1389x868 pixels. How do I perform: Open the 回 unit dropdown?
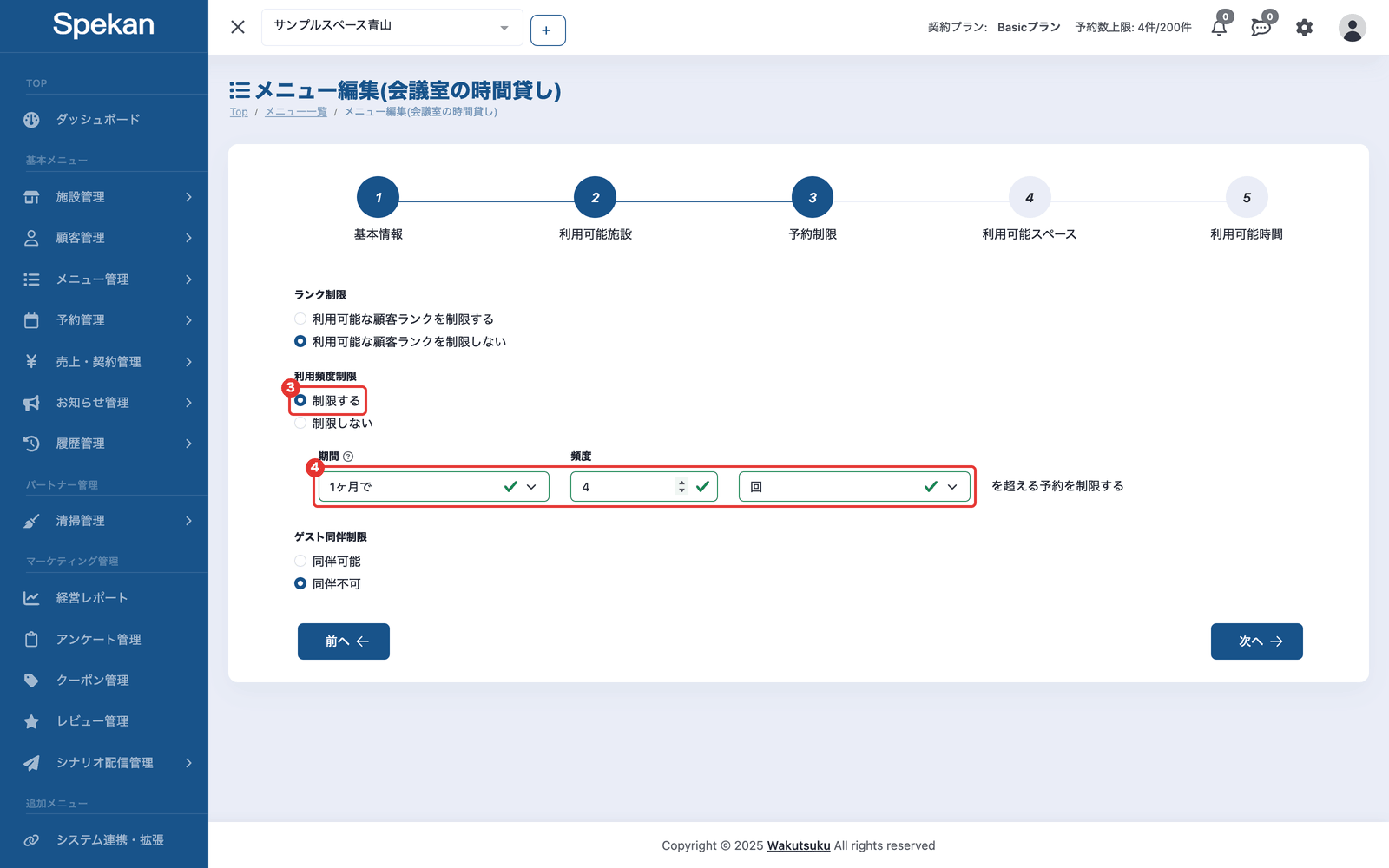[854, 487]
